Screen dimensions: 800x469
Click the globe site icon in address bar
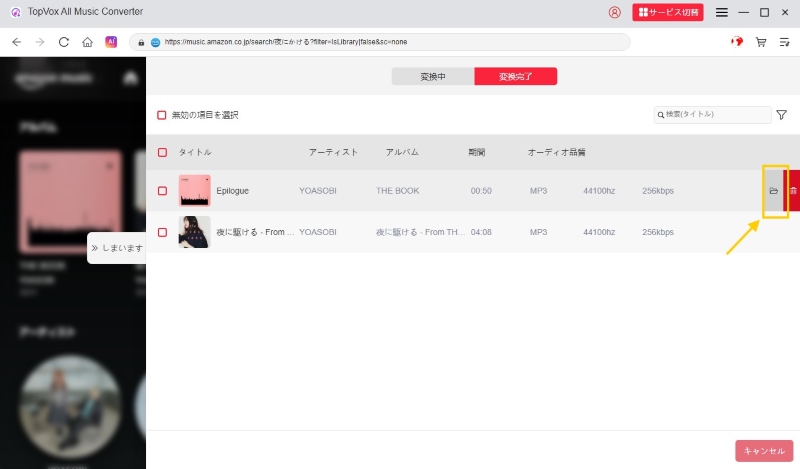coord(156,42)
